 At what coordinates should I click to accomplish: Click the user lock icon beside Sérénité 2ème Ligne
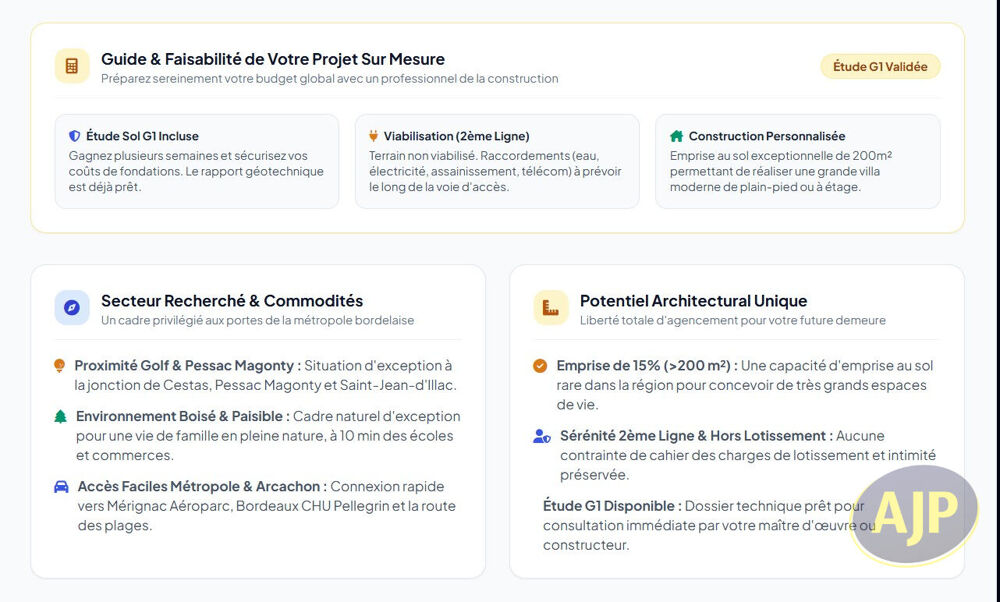[x=541, y=436]
